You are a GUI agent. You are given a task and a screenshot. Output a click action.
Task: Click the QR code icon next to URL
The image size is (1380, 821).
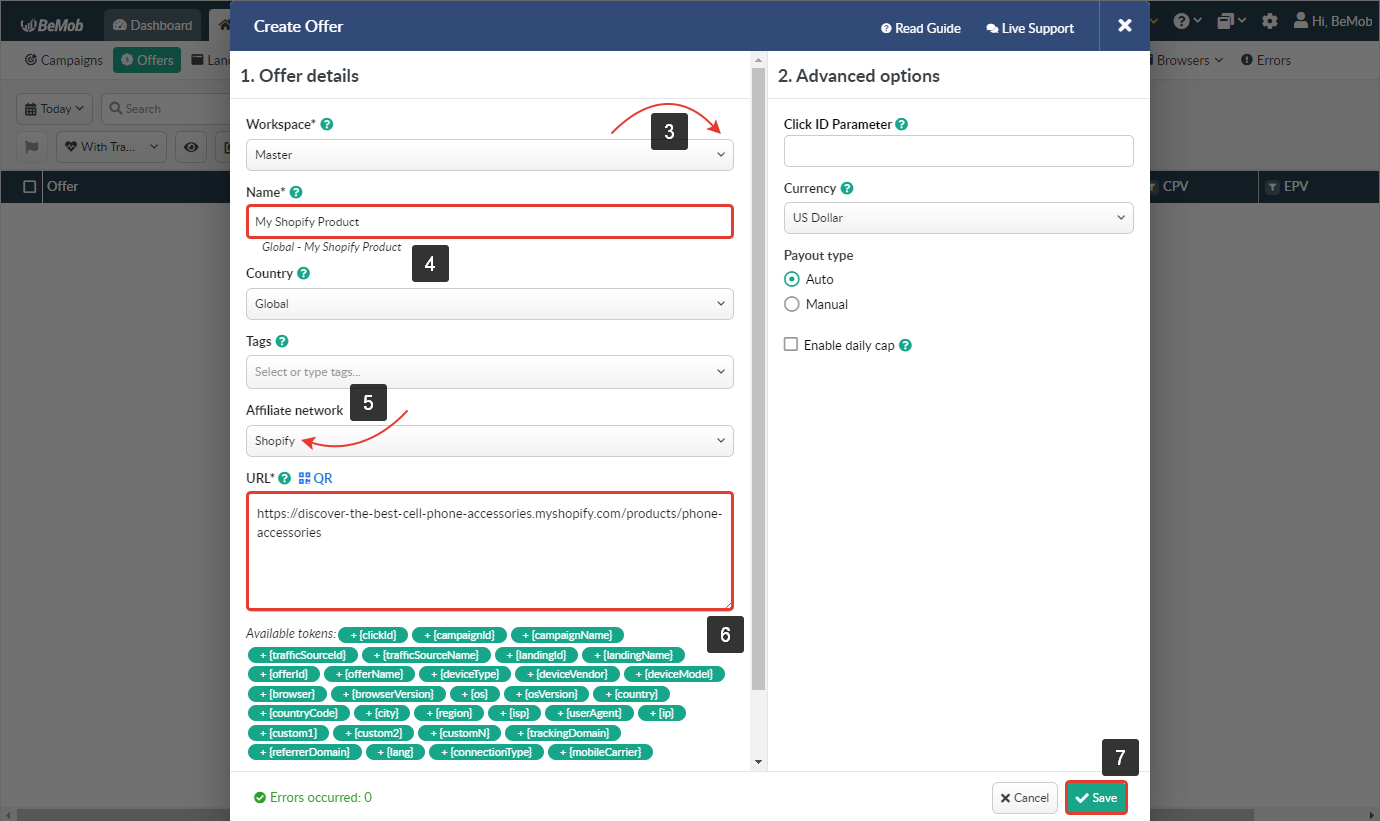click(305, 478)
